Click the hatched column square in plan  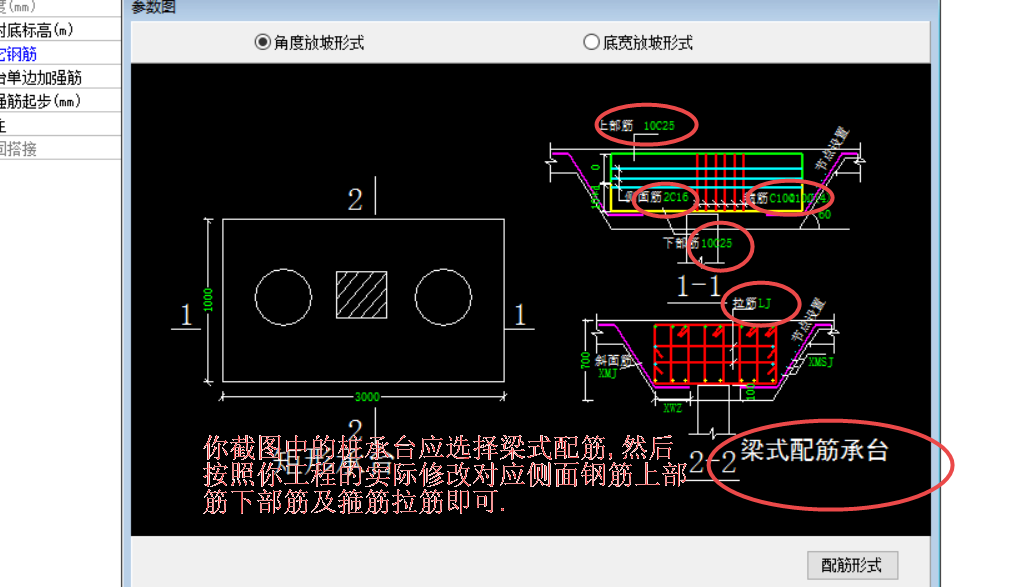(361, 295)
